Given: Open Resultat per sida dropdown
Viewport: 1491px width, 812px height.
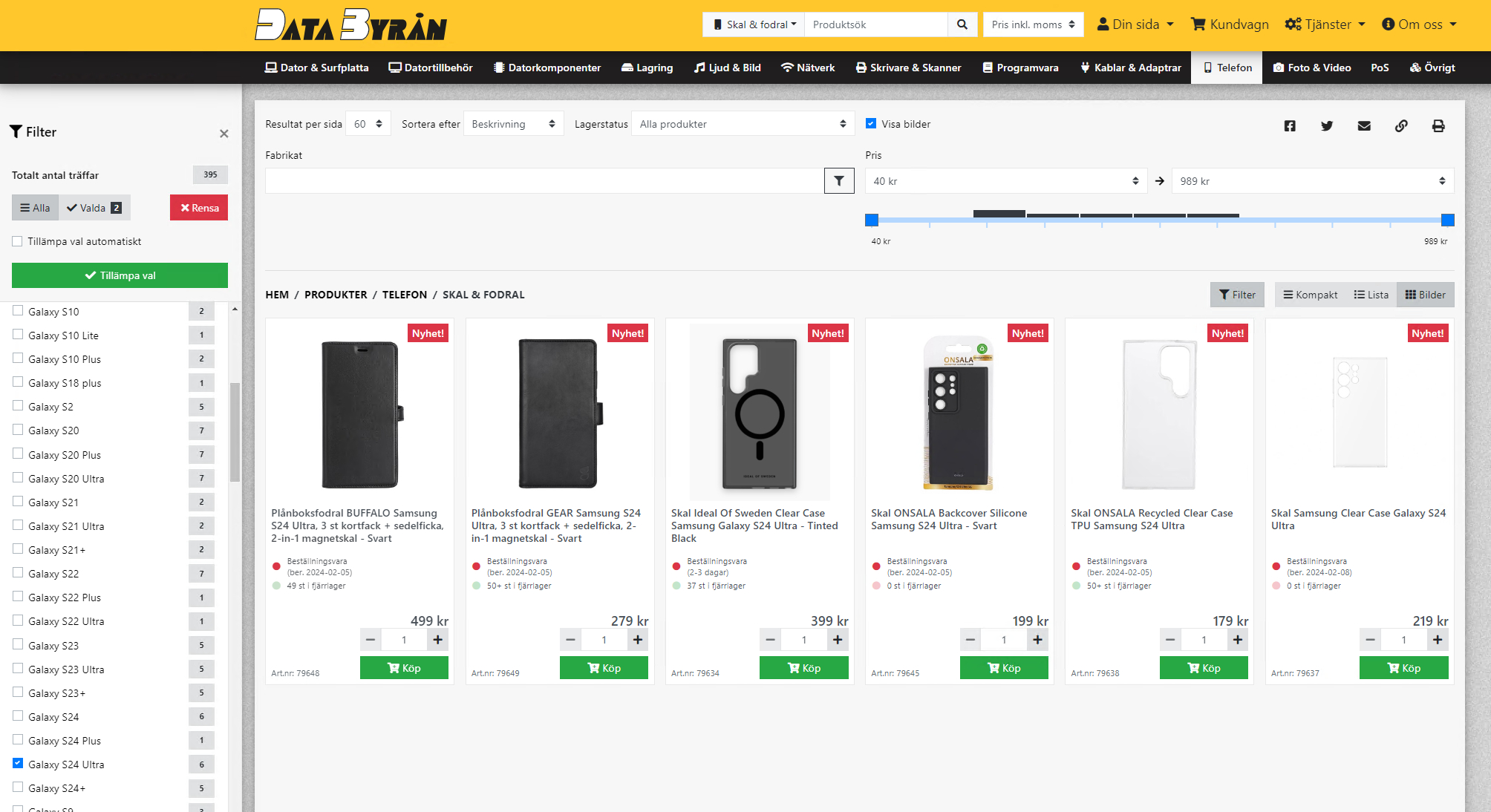Looking at the screenshot, I should (368, 124).
